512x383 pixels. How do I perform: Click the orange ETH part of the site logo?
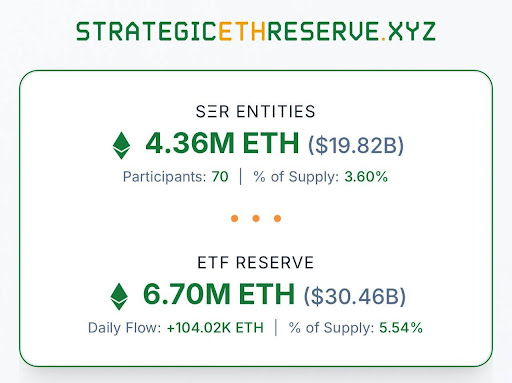click(242, 31)
